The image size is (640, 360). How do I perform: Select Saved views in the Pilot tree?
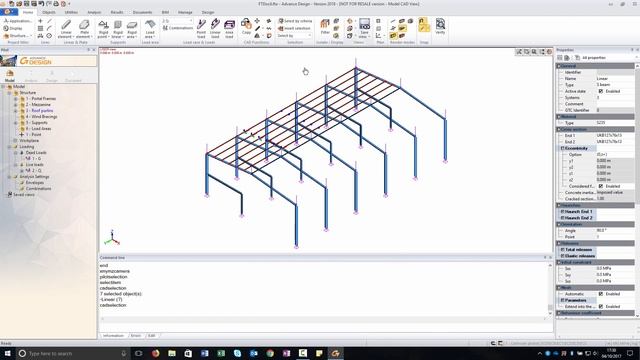tap(24, 195)
